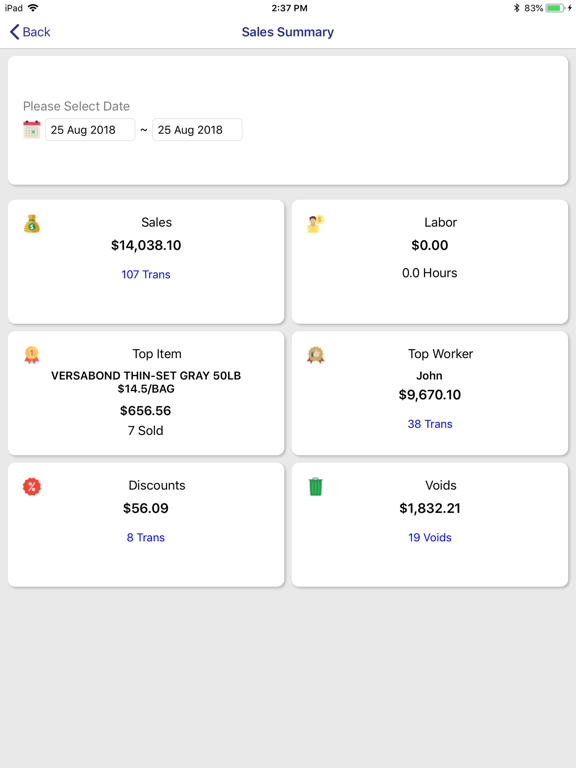This screenshot has width=576, height=768.
Task: Click the 0.0 Hours labor text
Action: 430,273
